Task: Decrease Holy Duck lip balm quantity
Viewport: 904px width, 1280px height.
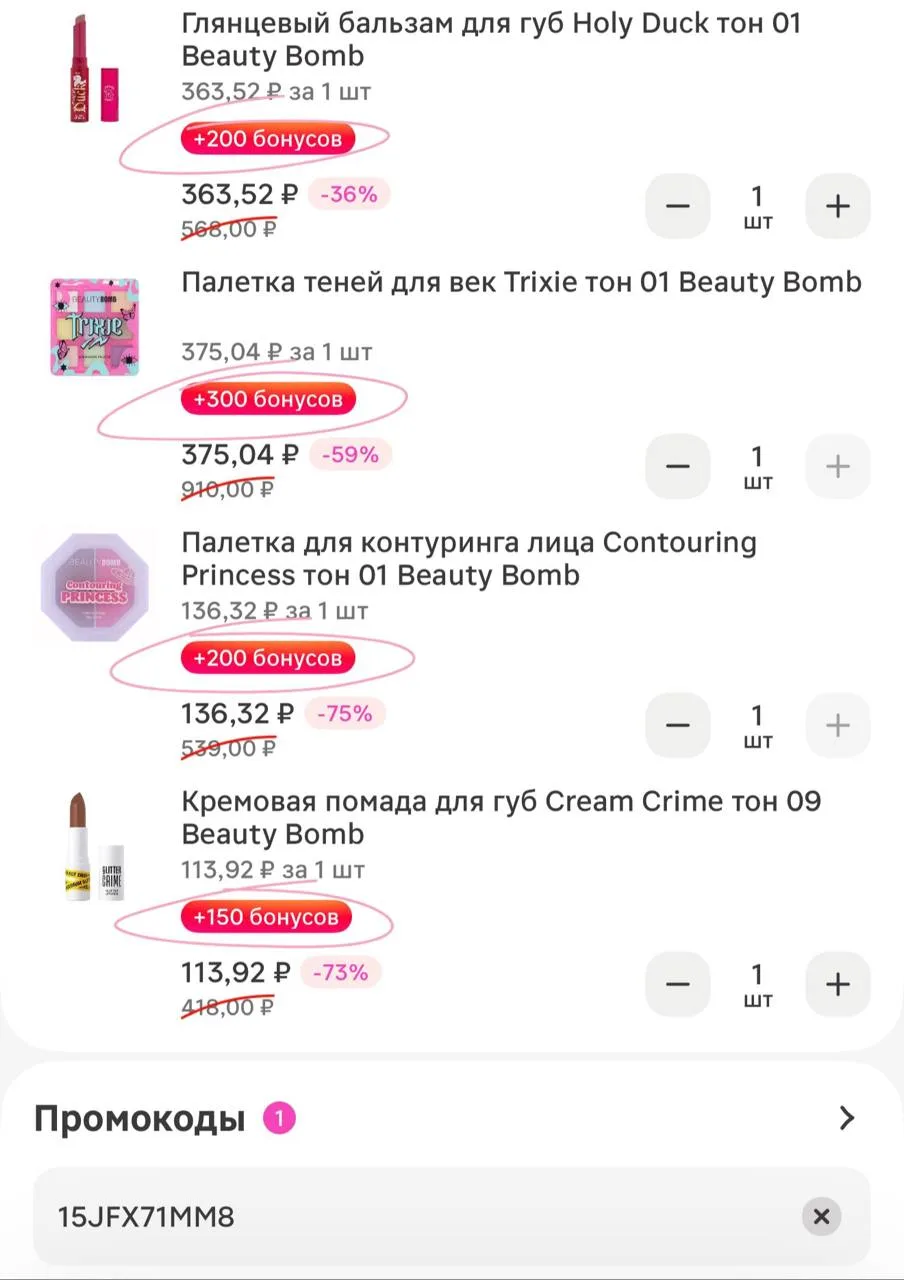Action: coord(678,207)
